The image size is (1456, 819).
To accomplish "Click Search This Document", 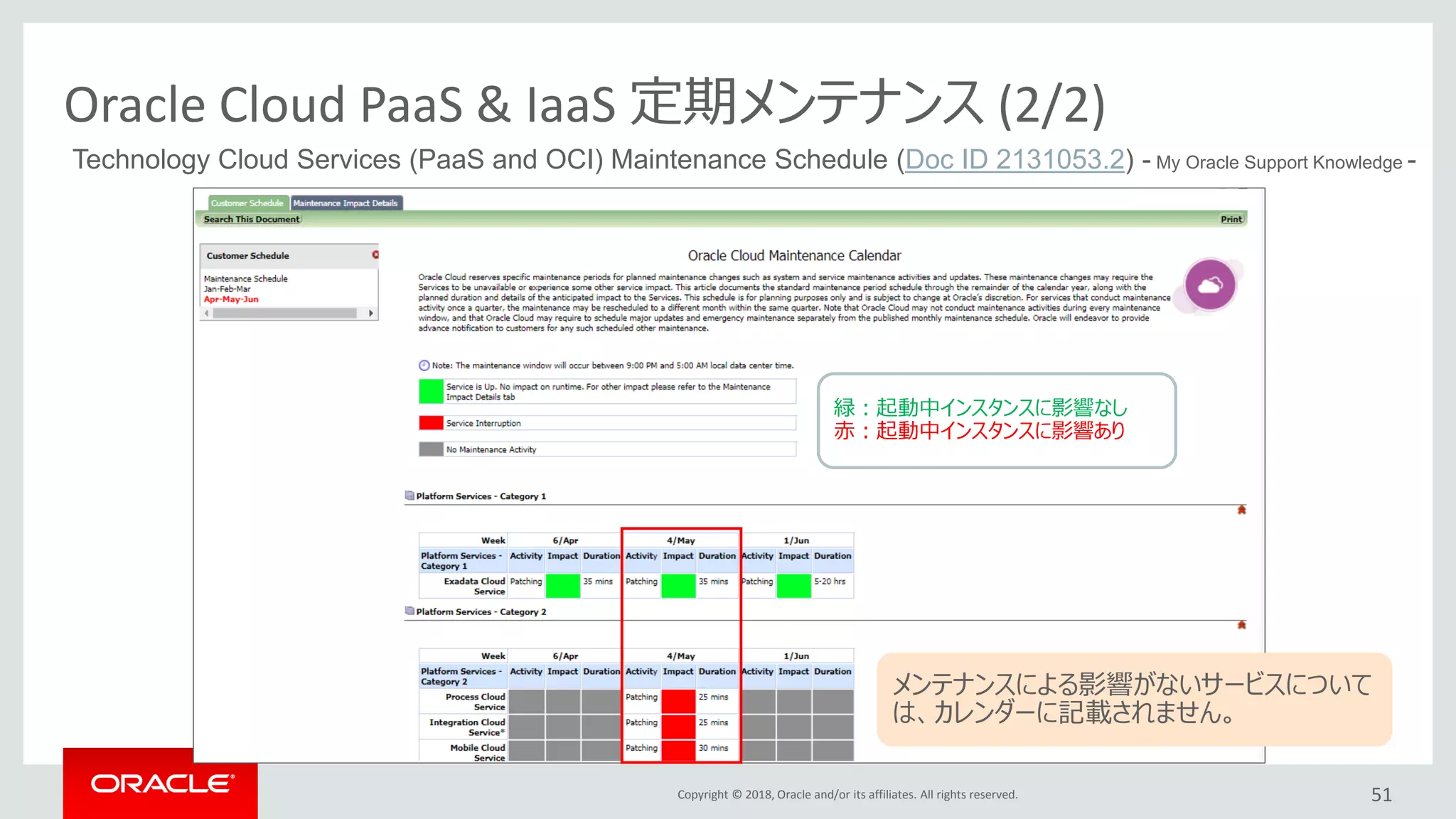I will pos(252,219).
